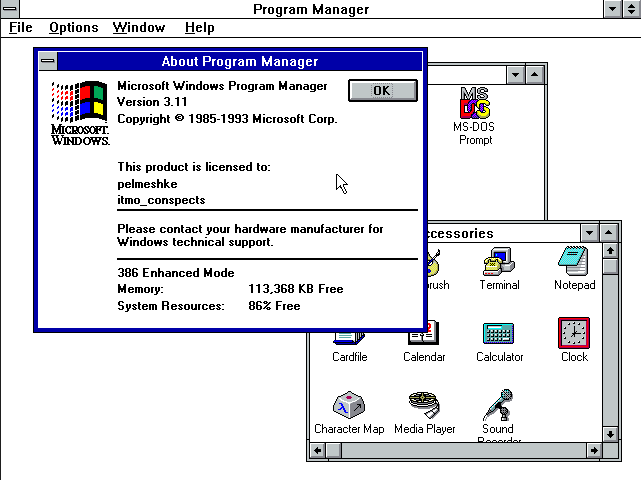This screenshot has width=641, height=480.
Task: Select the Sound Recorder microphone icon
Action: (498, 405)
